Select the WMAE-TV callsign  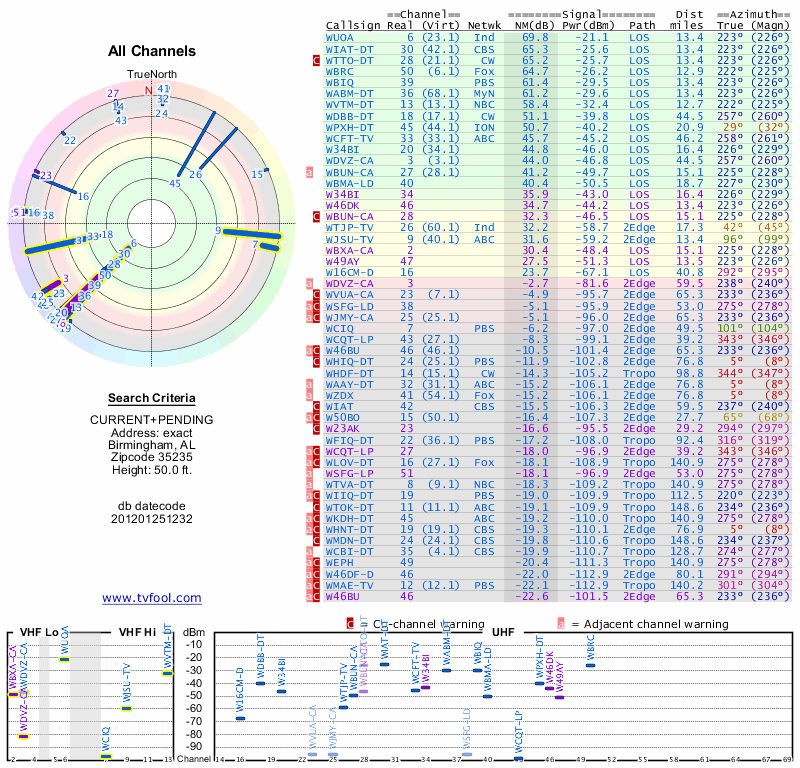coord(349,585)
